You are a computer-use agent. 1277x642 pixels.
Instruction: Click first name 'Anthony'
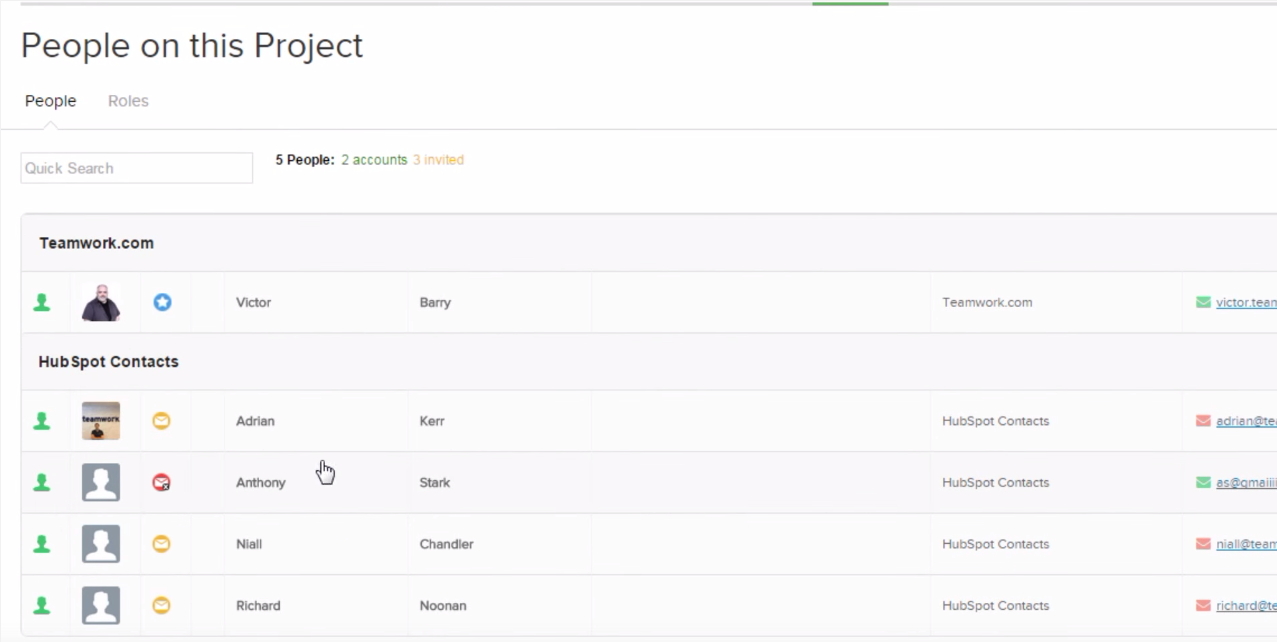pos(261,482)
